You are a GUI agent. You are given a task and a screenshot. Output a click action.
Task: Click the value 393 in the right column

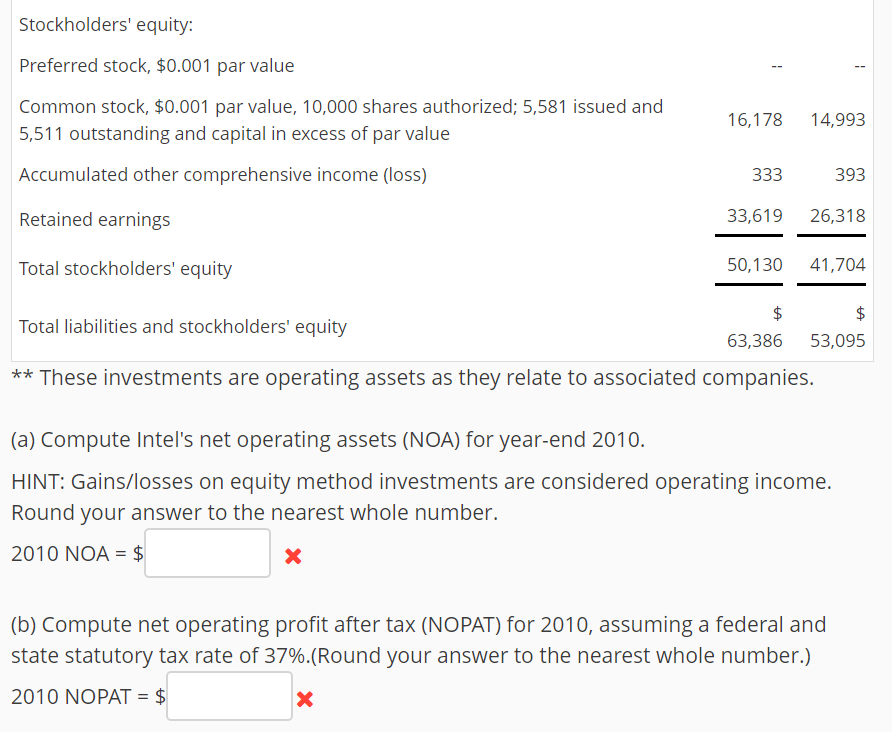click(852, 174)
